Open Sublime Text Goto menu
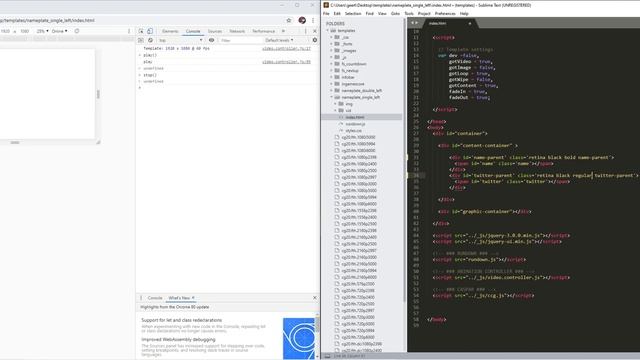This screenshot has height=360, width=640. click(x=395, y=13)
